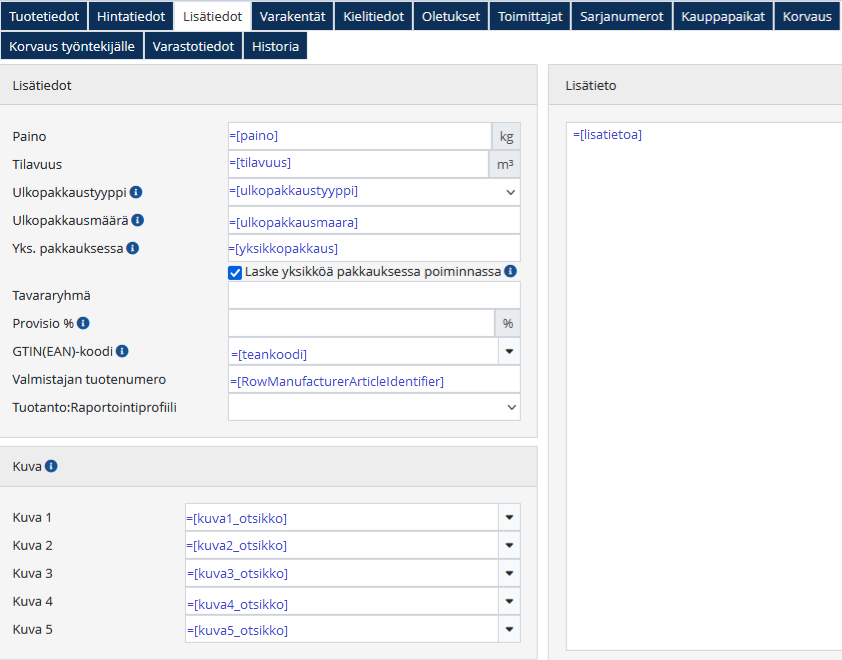Open GTIN(EAN)-koodi dropdown arrow
The width and height of the screenshot is (842, 660).
coord(509,352)
